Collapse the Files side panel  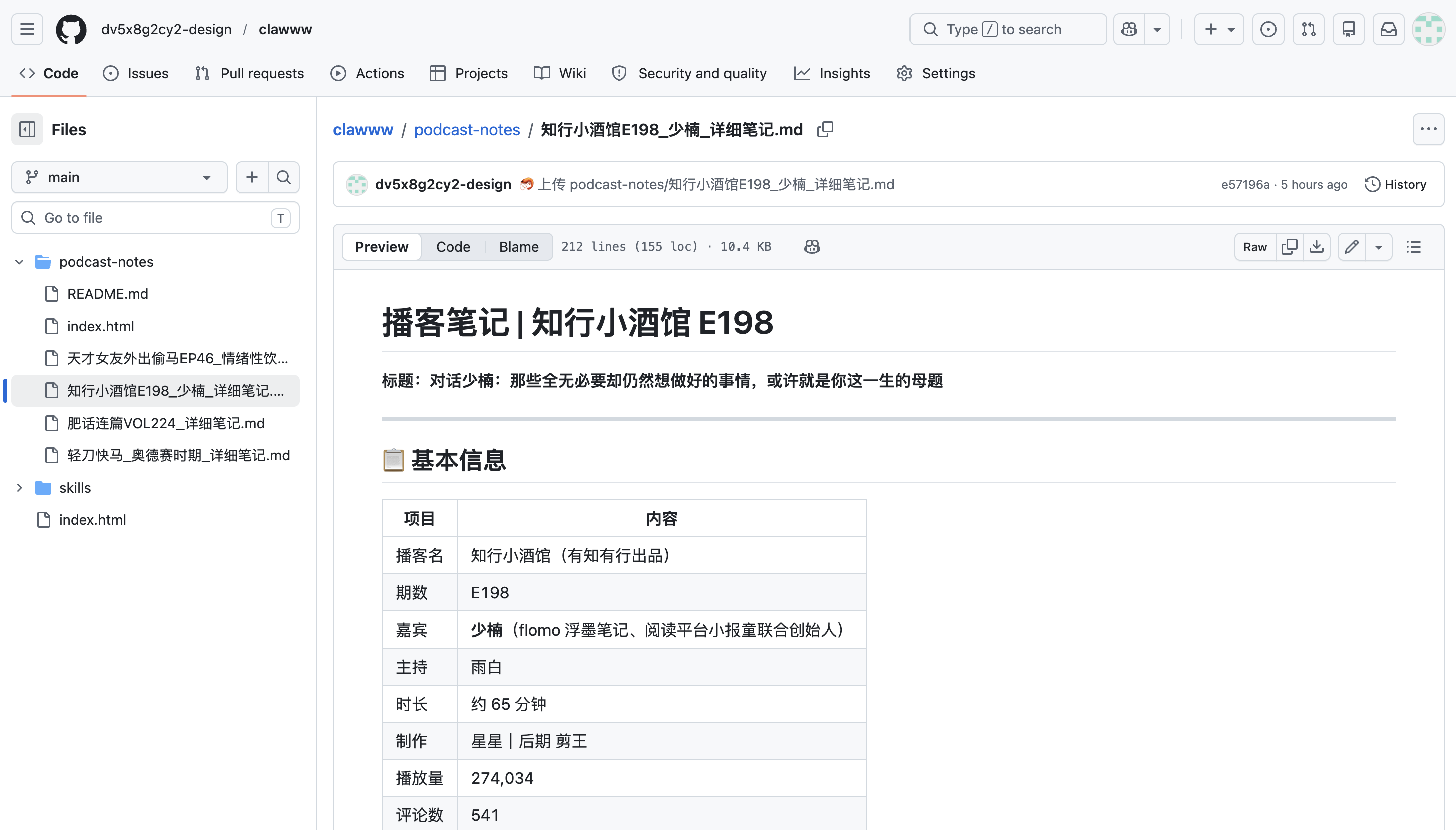click(x=27, y=129)
